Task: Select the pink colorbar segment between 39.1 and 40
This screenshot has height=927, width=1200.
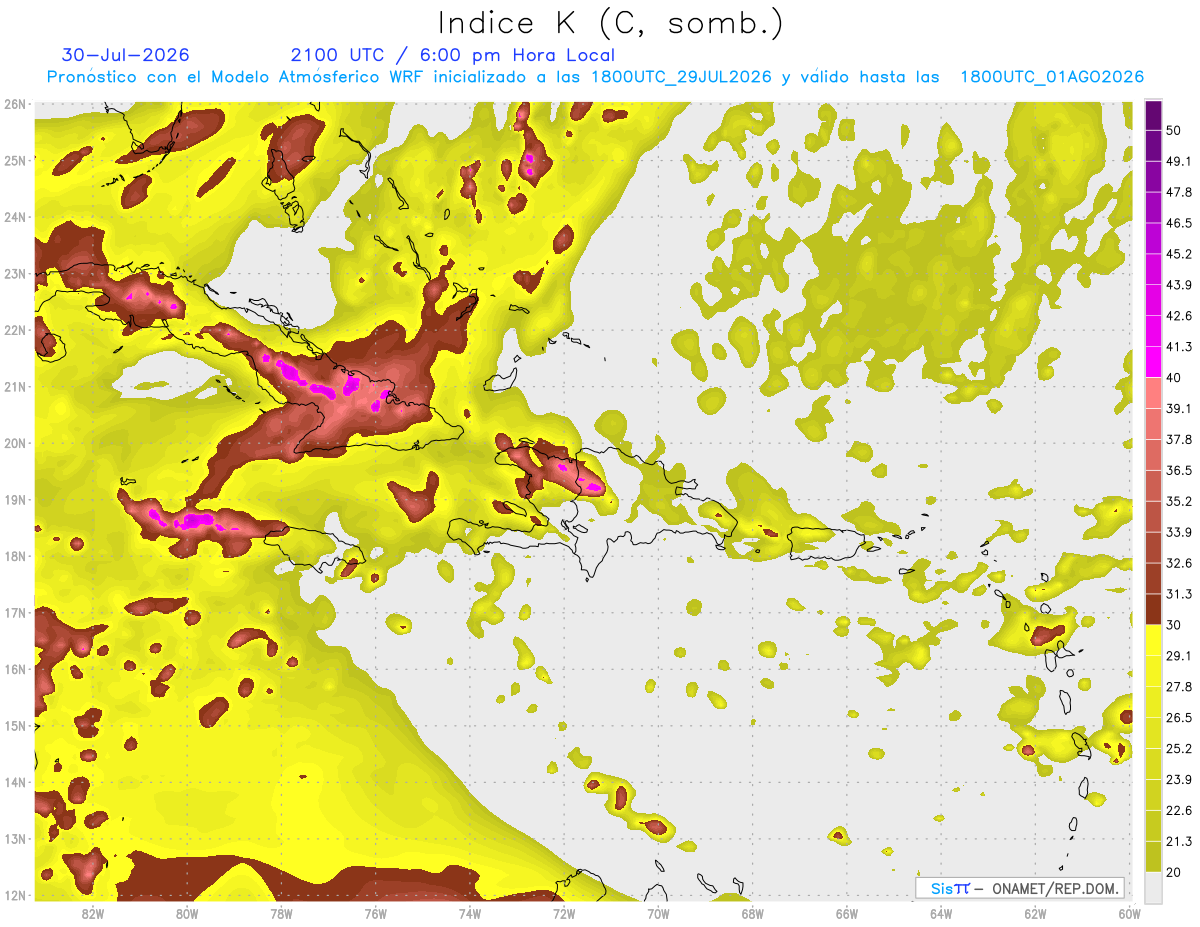Action: click(1153, 393)
